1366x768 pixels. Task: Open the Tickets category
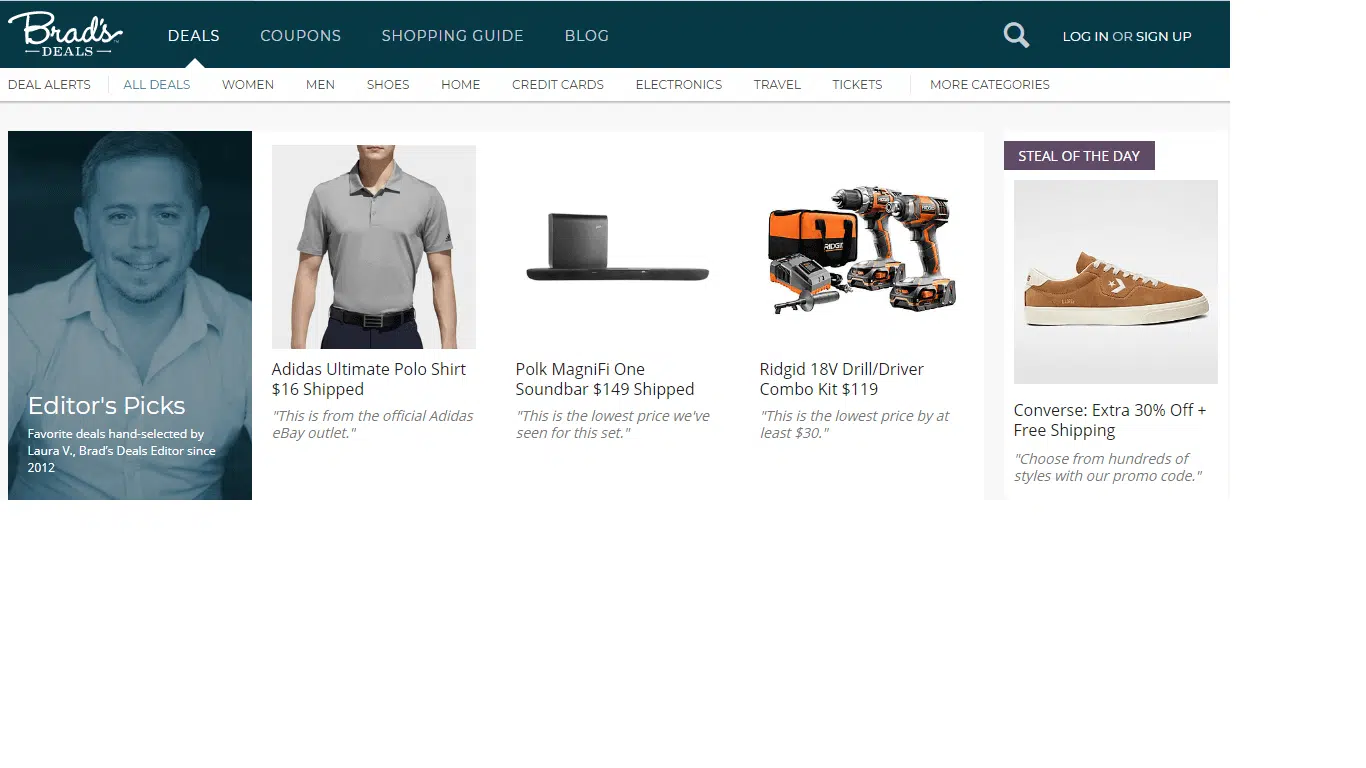[857, 85]
